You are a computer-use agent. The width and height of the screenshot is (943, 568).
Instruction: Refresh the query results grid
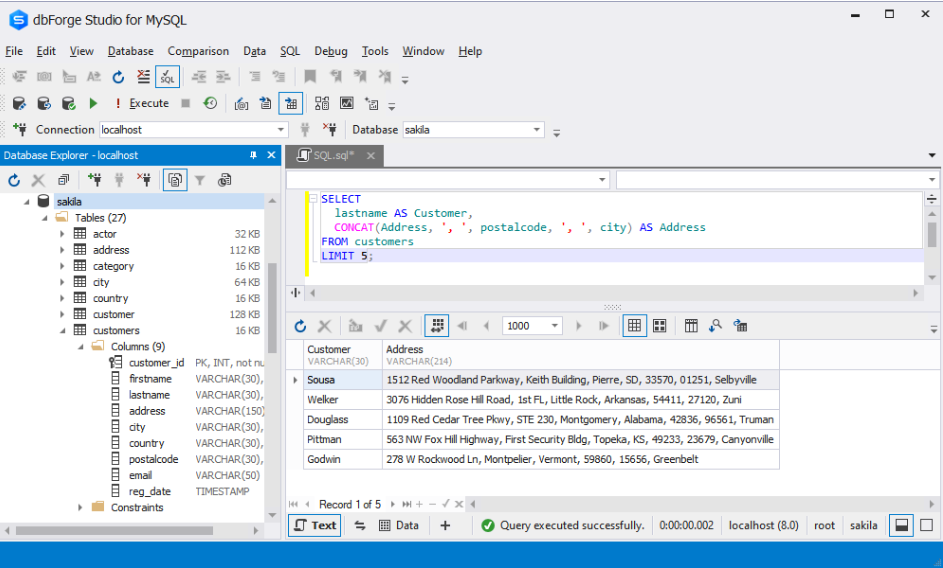300,326
